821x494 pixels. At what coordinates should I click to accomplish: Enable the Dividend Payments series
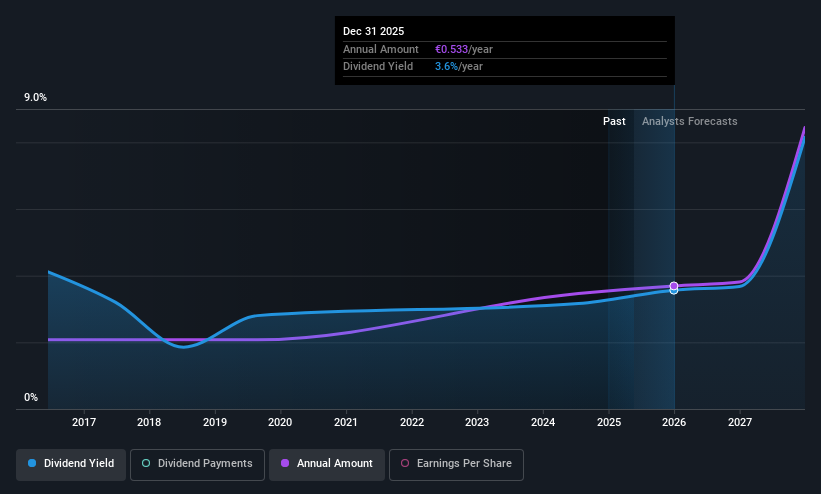[197, 465]
